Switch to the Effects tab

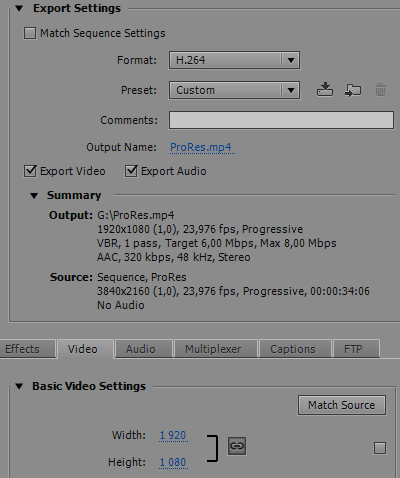tap(27, 349)
